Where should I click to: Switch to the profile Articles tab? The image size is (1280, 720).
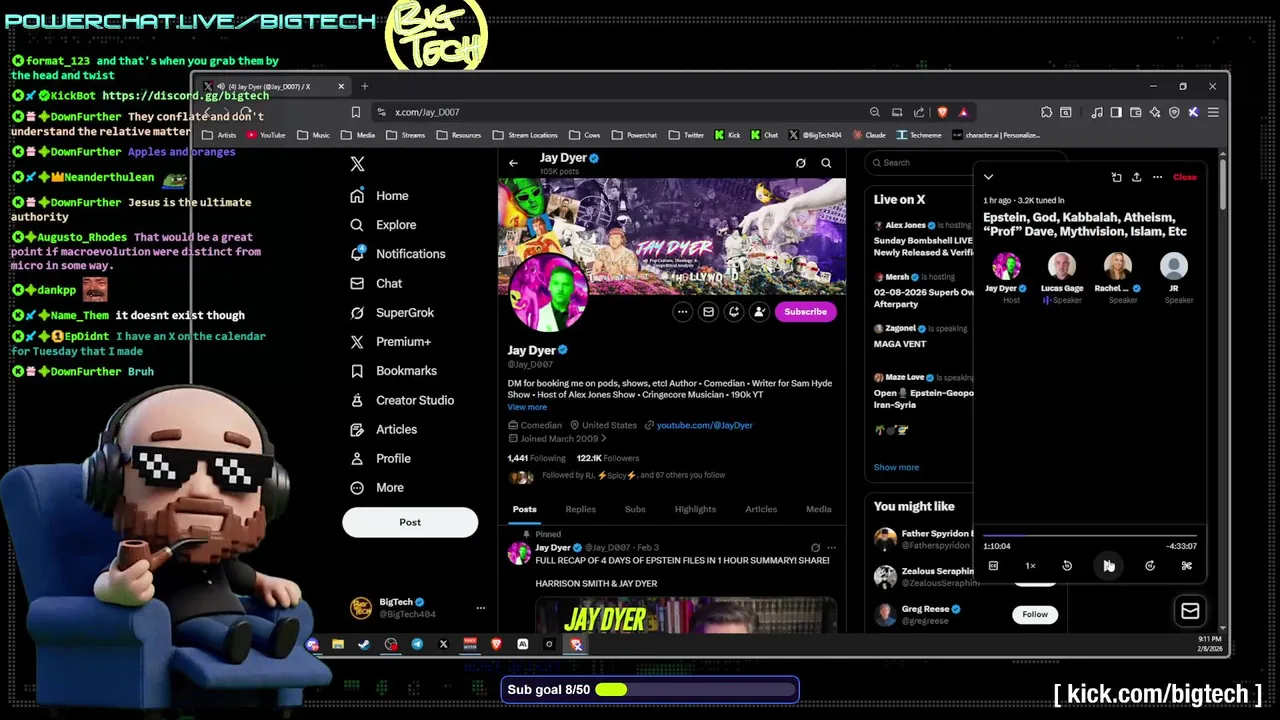point(761,509)
